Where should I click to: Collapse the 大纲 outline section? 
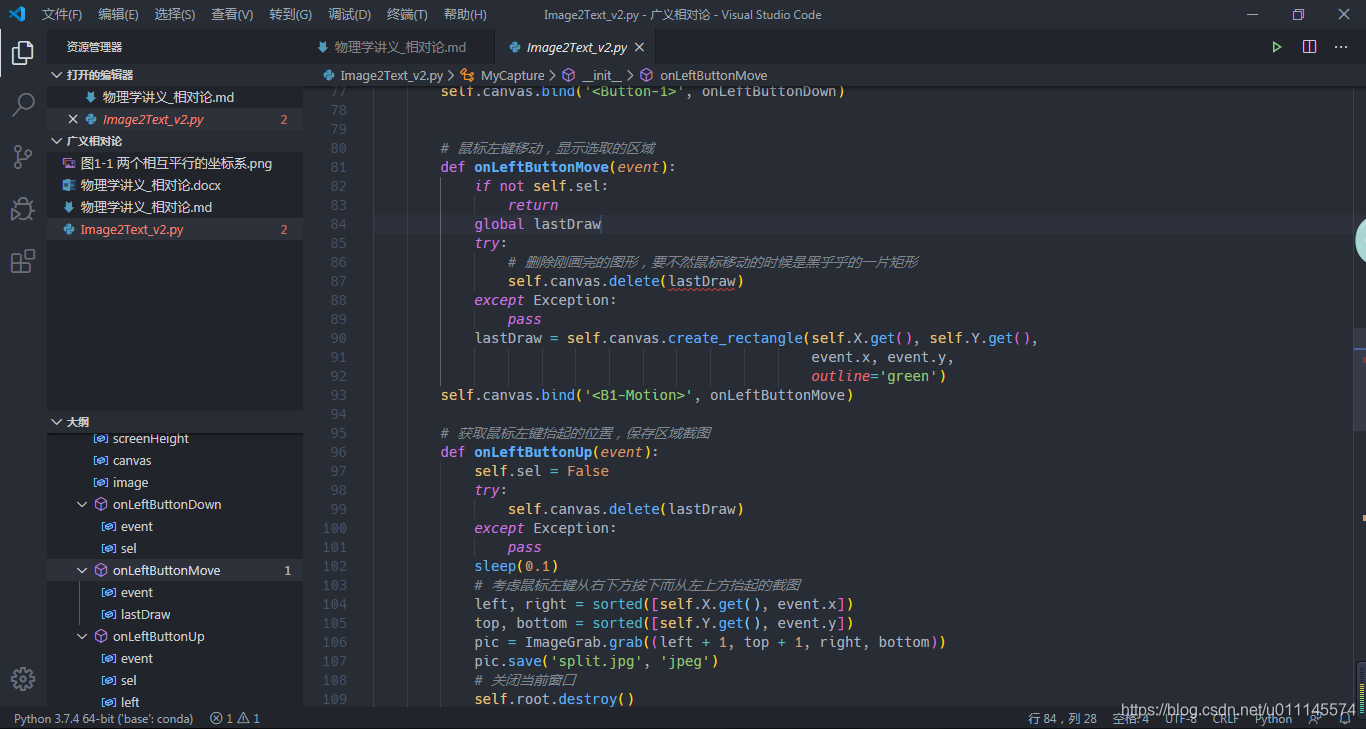tap(56, 422)
